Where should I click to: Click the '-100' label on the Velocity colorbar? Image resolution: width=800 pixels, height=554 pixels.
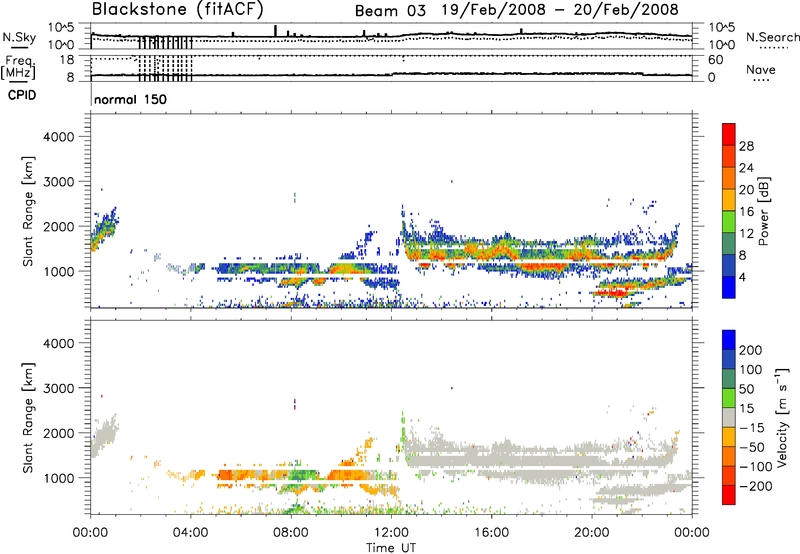(x=755, y=467)
